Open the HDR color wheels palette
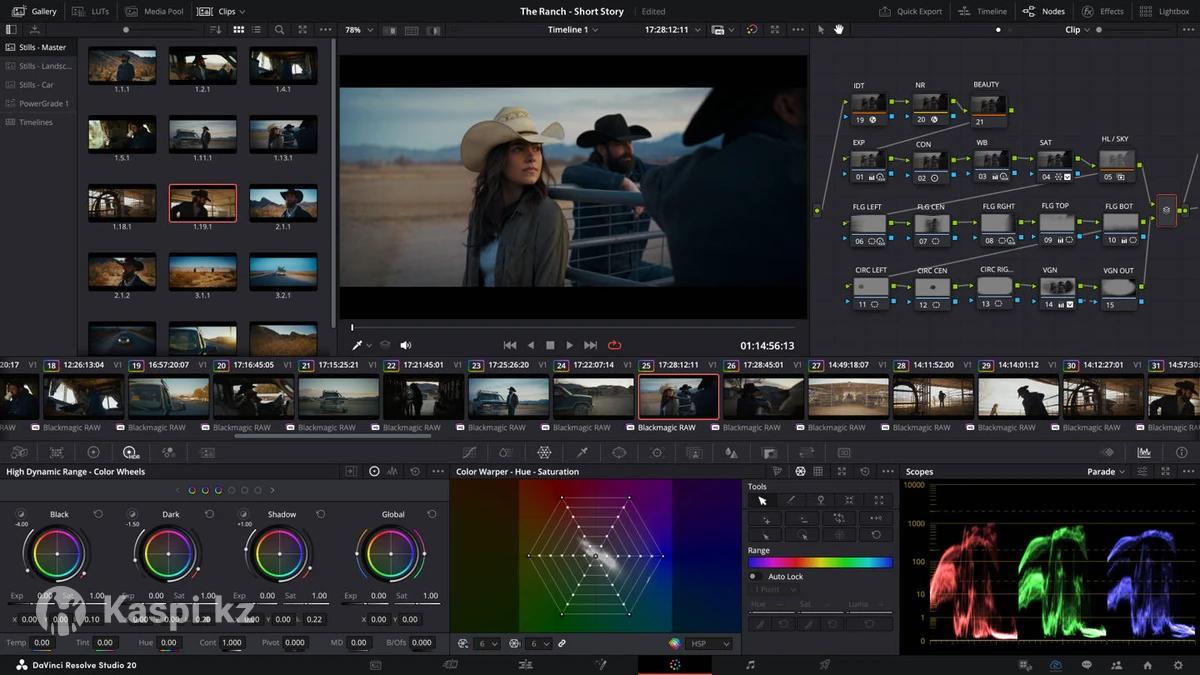Image resolution: width=1200 pixels, height=675 pixels. click(x=130, y=453)
